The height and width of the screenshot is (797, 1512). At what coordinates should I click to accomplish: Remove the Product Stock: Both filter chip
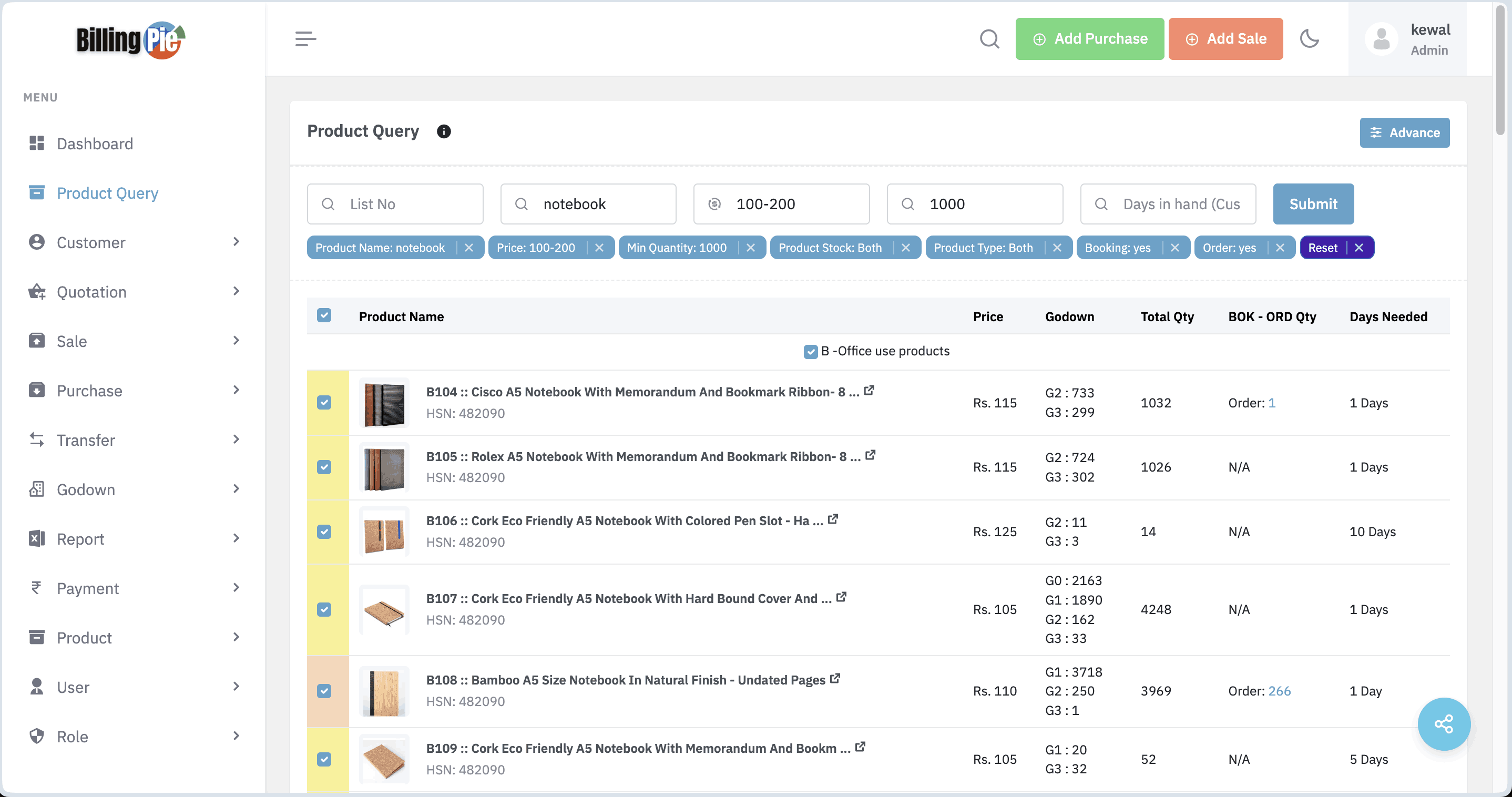pos(906,248)
